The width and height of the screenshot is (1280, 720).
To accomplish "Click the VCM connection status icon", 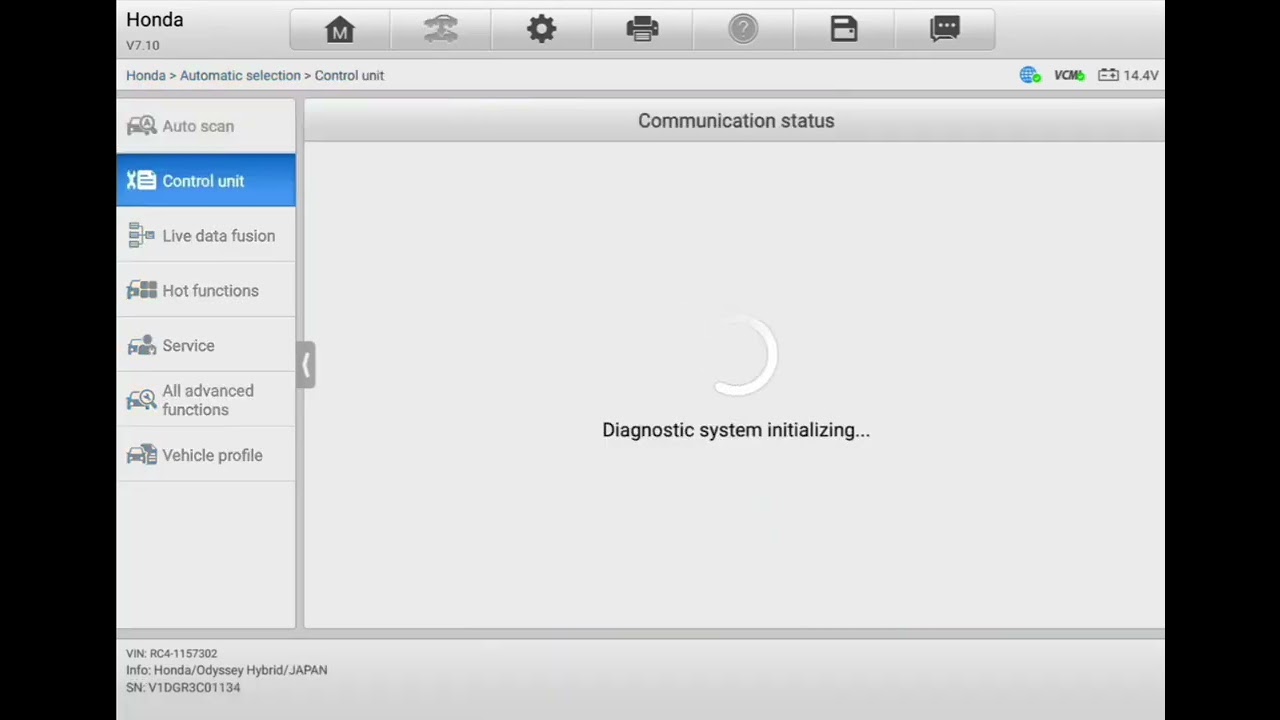I will [x=1069, y=75].
